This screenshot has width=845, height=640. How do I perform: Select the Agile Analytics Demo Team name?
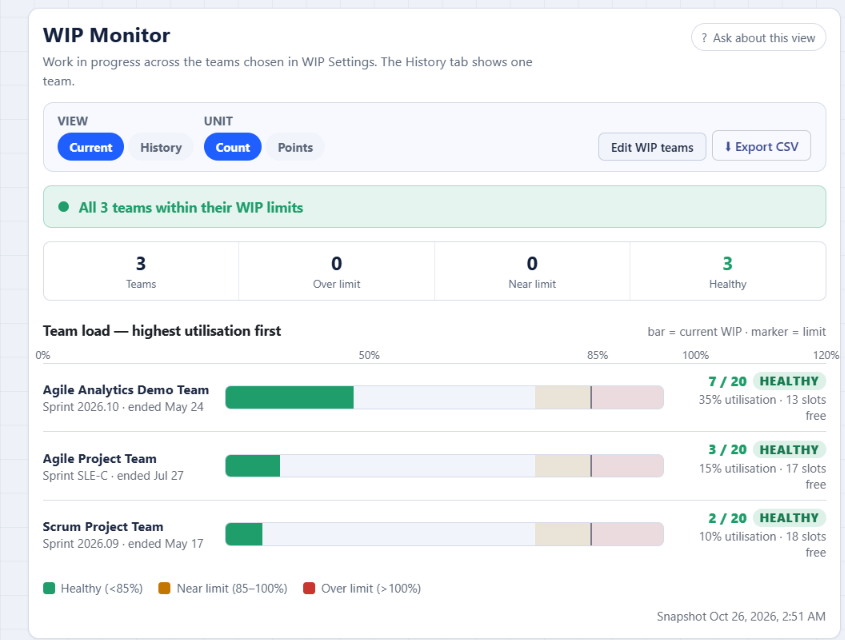pyautogui.click(x=126, y=389)
